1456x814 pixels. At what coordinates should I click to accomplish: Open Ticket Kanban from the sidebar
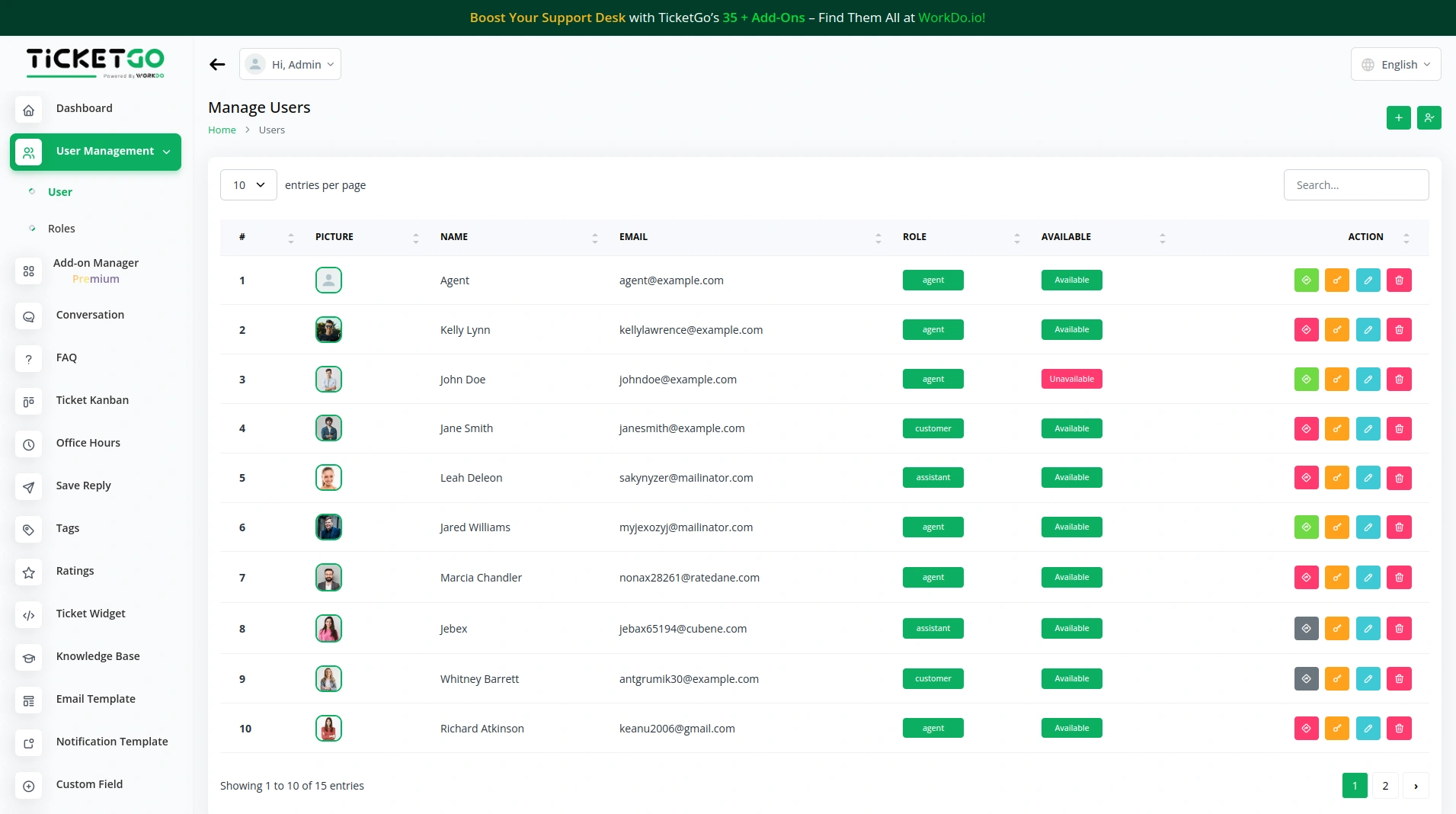[x=92, y=400]
